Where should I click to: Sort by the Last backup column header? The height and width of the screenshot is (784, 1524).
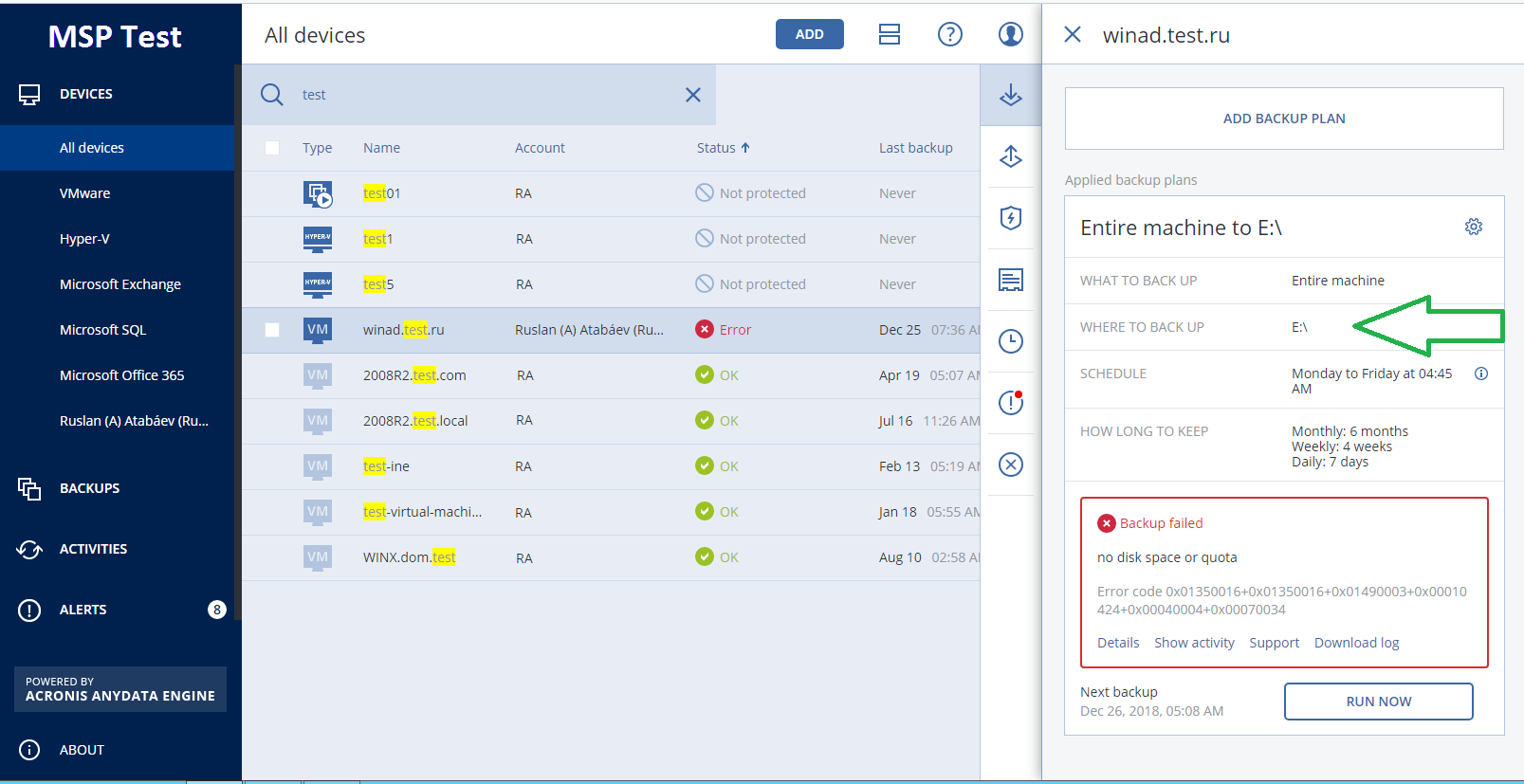[x=915, y=148]
